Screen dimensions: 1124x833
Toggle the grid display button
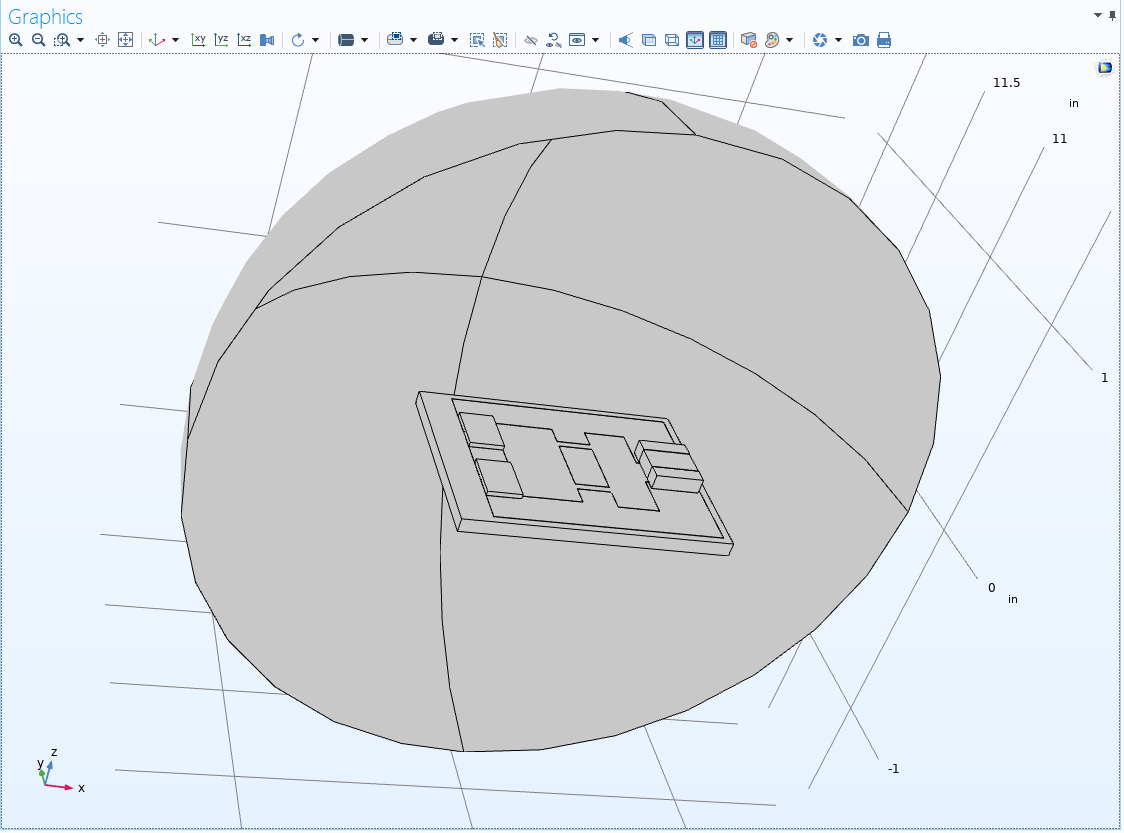pyautogui.click(x=718, y=40)
